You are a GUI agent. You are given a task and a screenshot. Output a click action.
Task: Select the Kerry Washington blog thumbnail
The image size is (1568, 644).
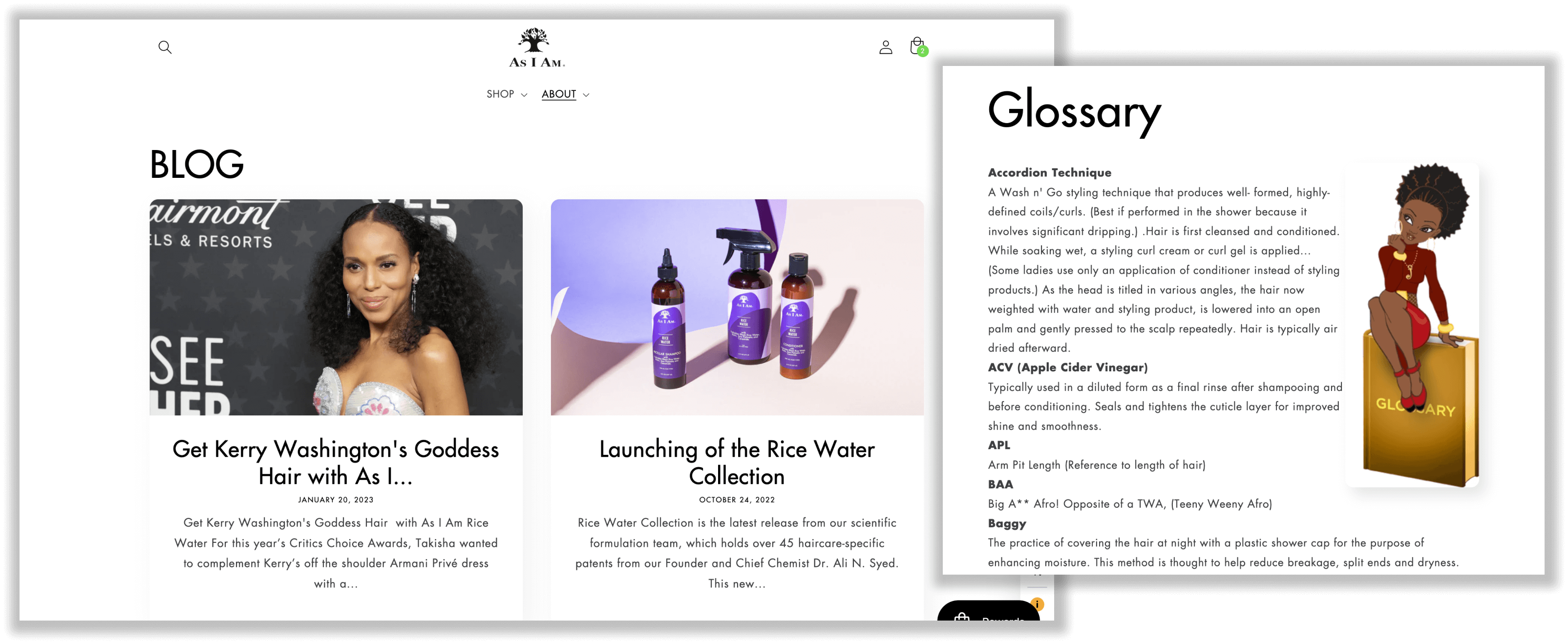(x=336, y=307)
